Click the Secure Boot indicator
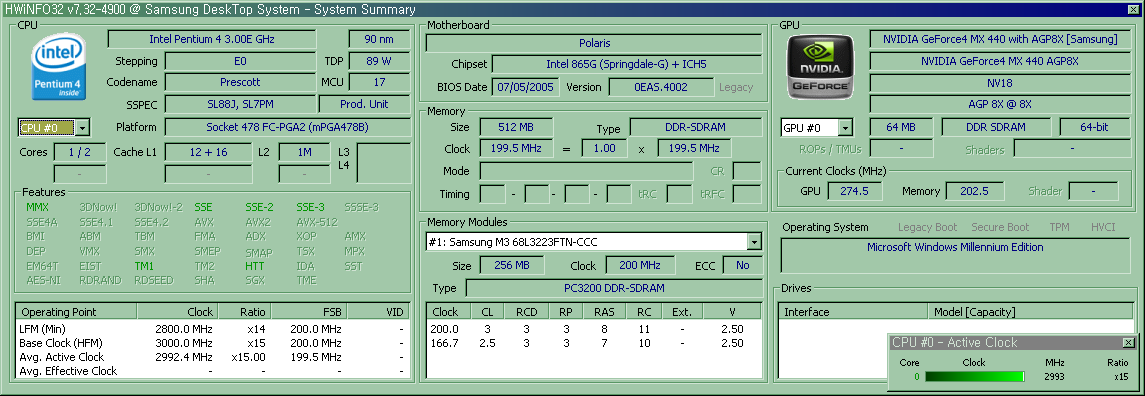 point(1000,227)
